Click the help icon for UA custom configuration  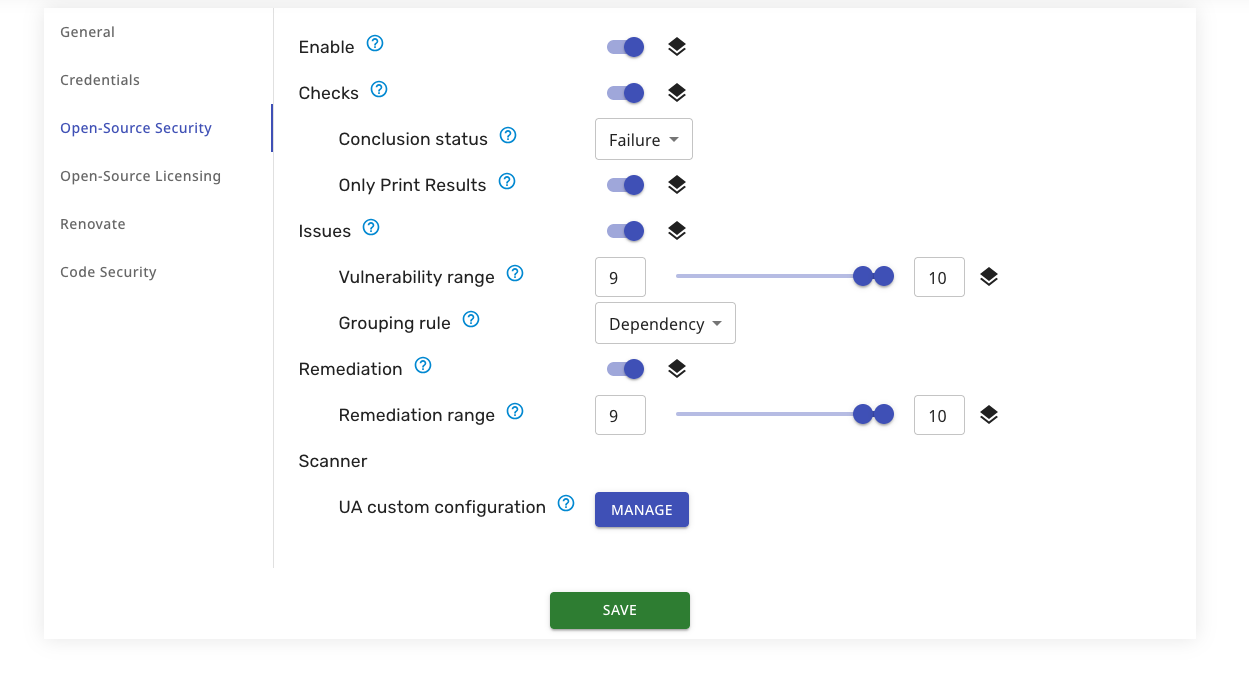coord(566,504)
